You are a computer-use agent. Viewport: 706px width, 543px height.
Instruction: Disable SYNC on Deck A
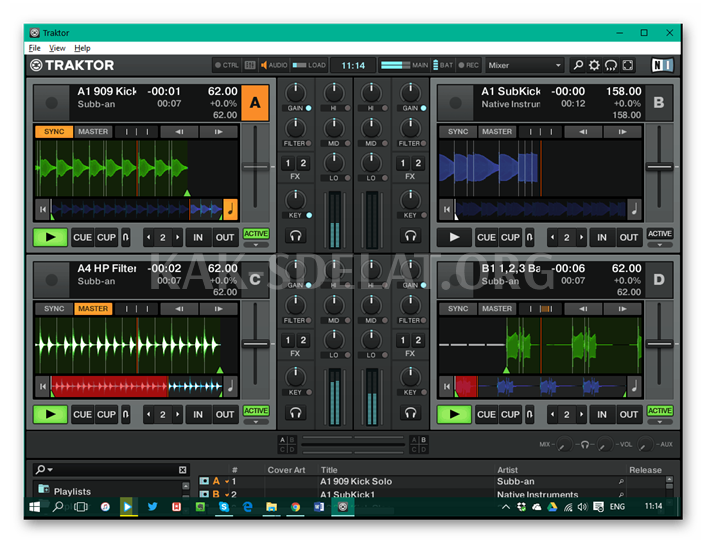(x=54, y=131)
